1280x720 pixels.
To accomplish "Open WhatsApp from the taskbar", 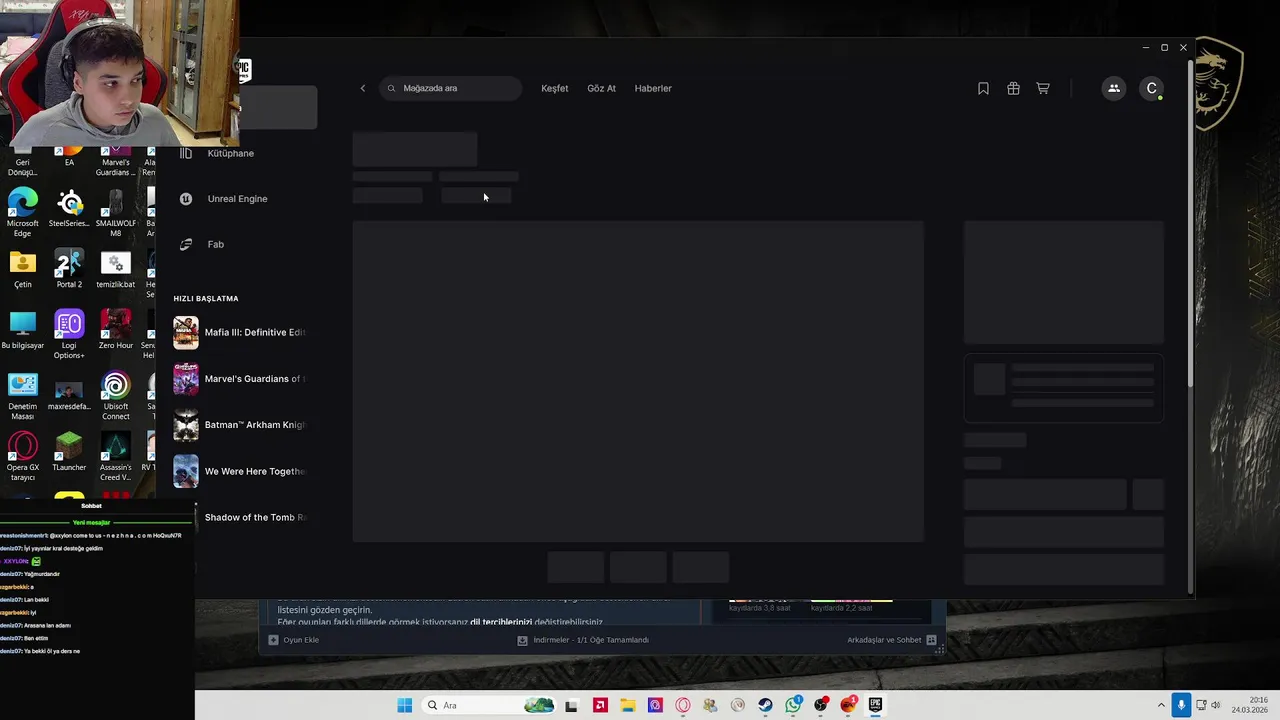I will point(793,705).
